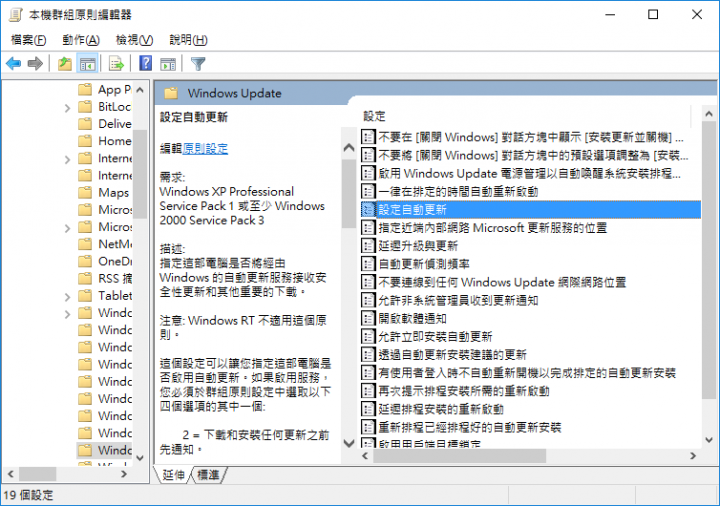The width and height of the screenshot is (720, 506).
Task: Select 一律在排定的時間自動重新啟動 setting
Action: 458,191
